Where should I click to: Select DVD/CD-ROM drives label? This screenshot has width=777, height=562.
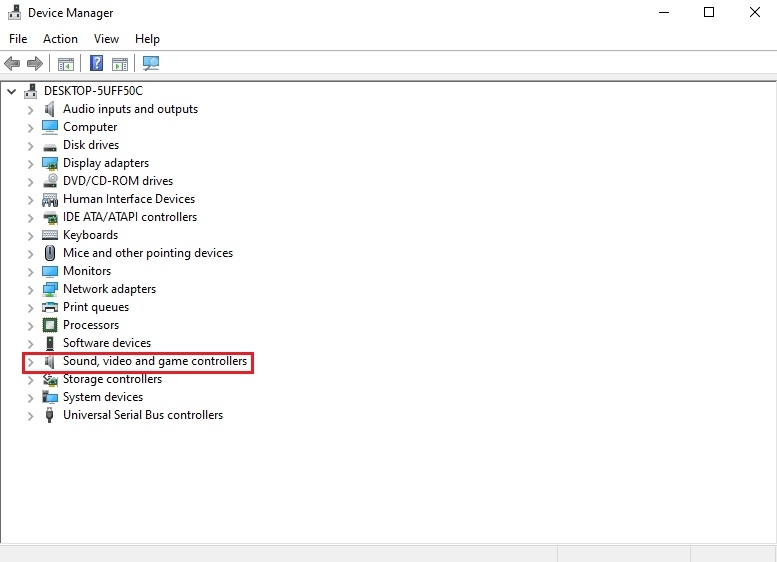tap(118, 181)
